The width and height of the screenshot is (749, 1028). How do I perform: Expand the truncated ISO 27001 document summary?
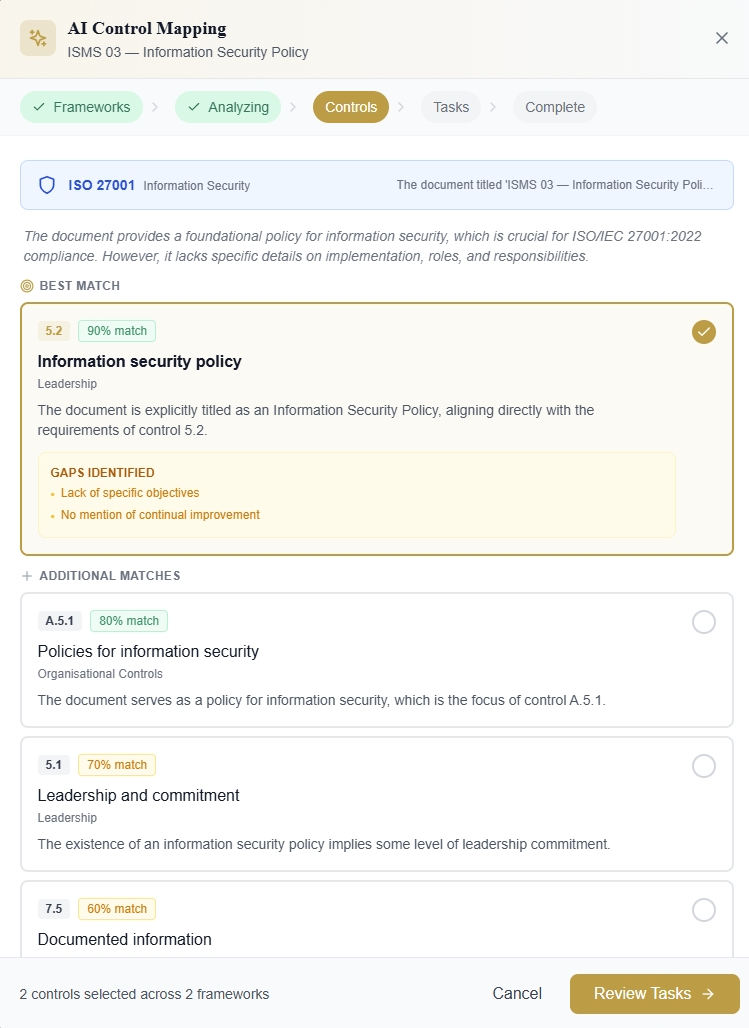tap(555, 185)
